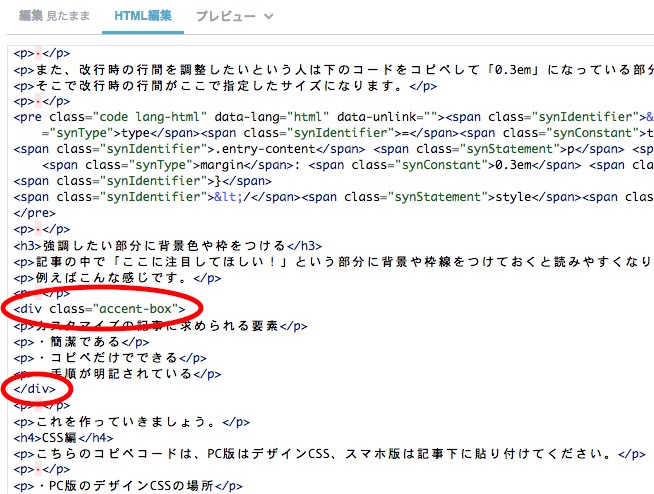Viewport: 654px width, 494px height.
Task: Click the line starting そこで改行時の行間が
Action: (x=225, y=85)
